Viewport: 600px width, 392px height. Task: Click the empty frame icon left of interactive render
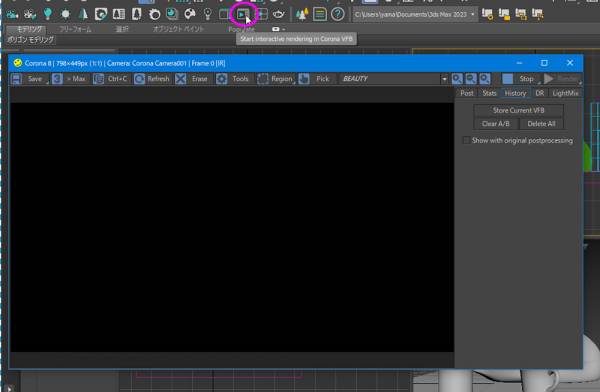pos(224,15)
